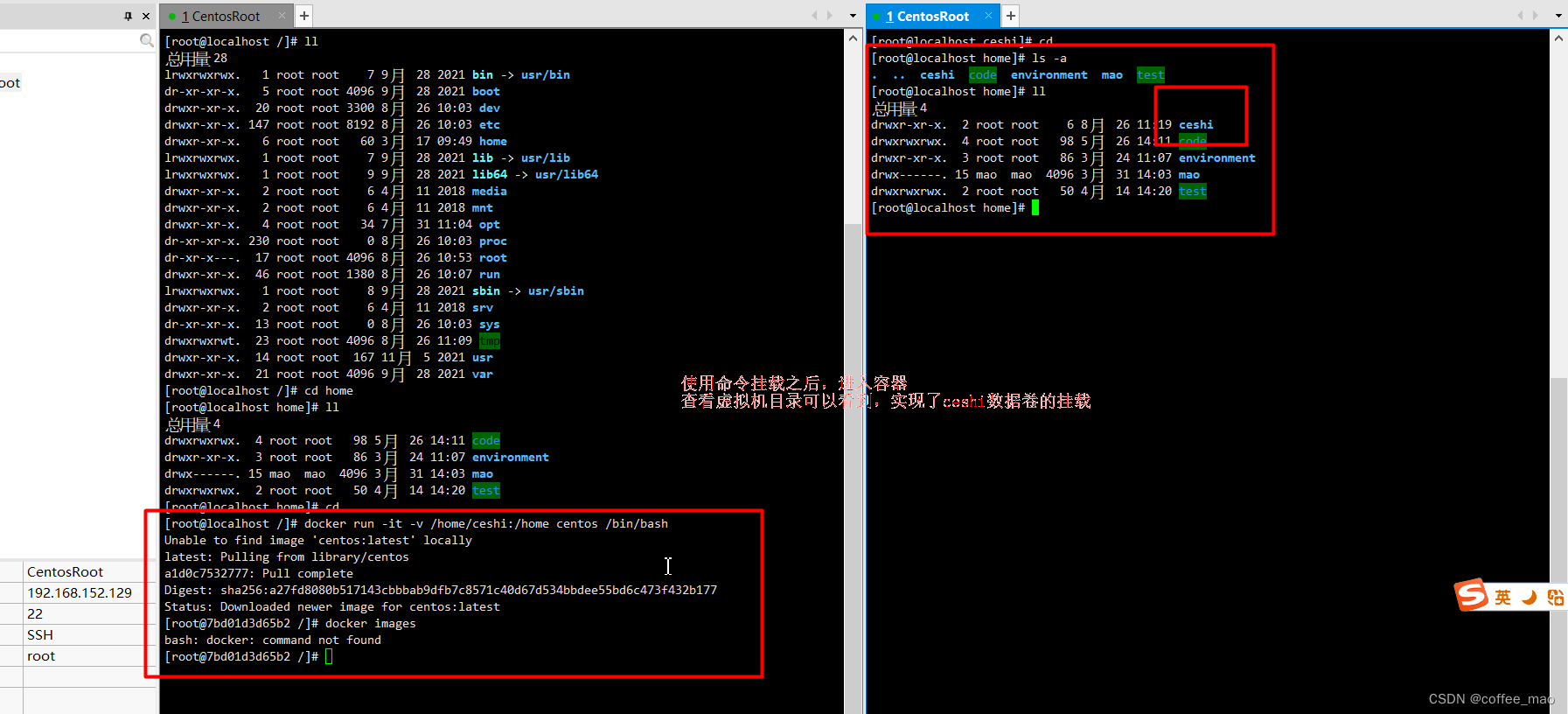This screenshot has height=714, width=1568.
Task: Click the 'Unable to find image' line
Action: click(x=318, y=540)
